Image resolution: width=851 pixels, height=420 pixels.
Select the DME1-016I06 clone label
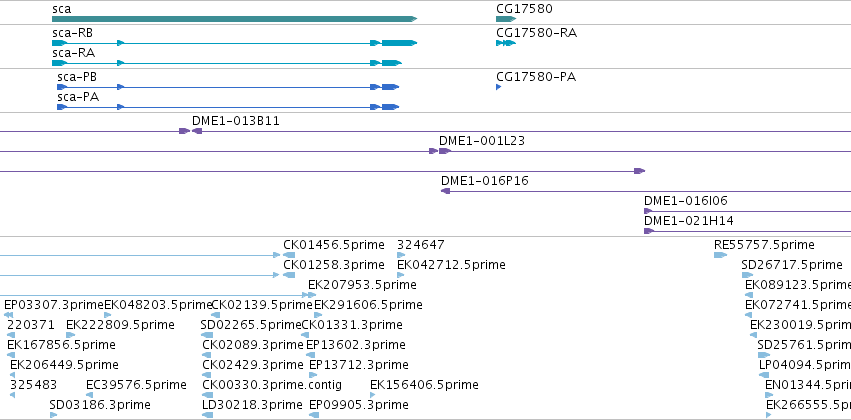685,201
